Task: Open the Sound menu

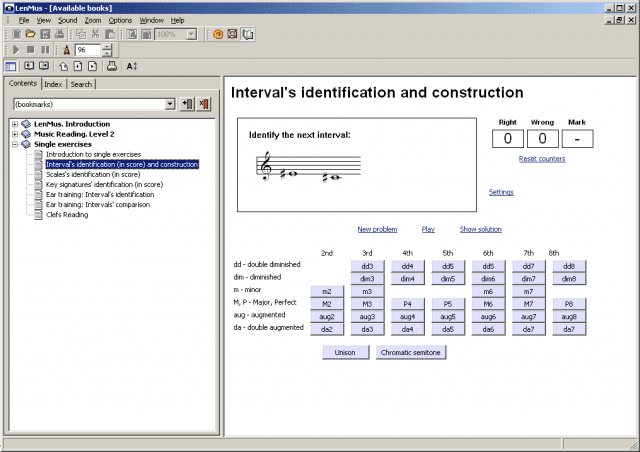Action: pos(67,20)
